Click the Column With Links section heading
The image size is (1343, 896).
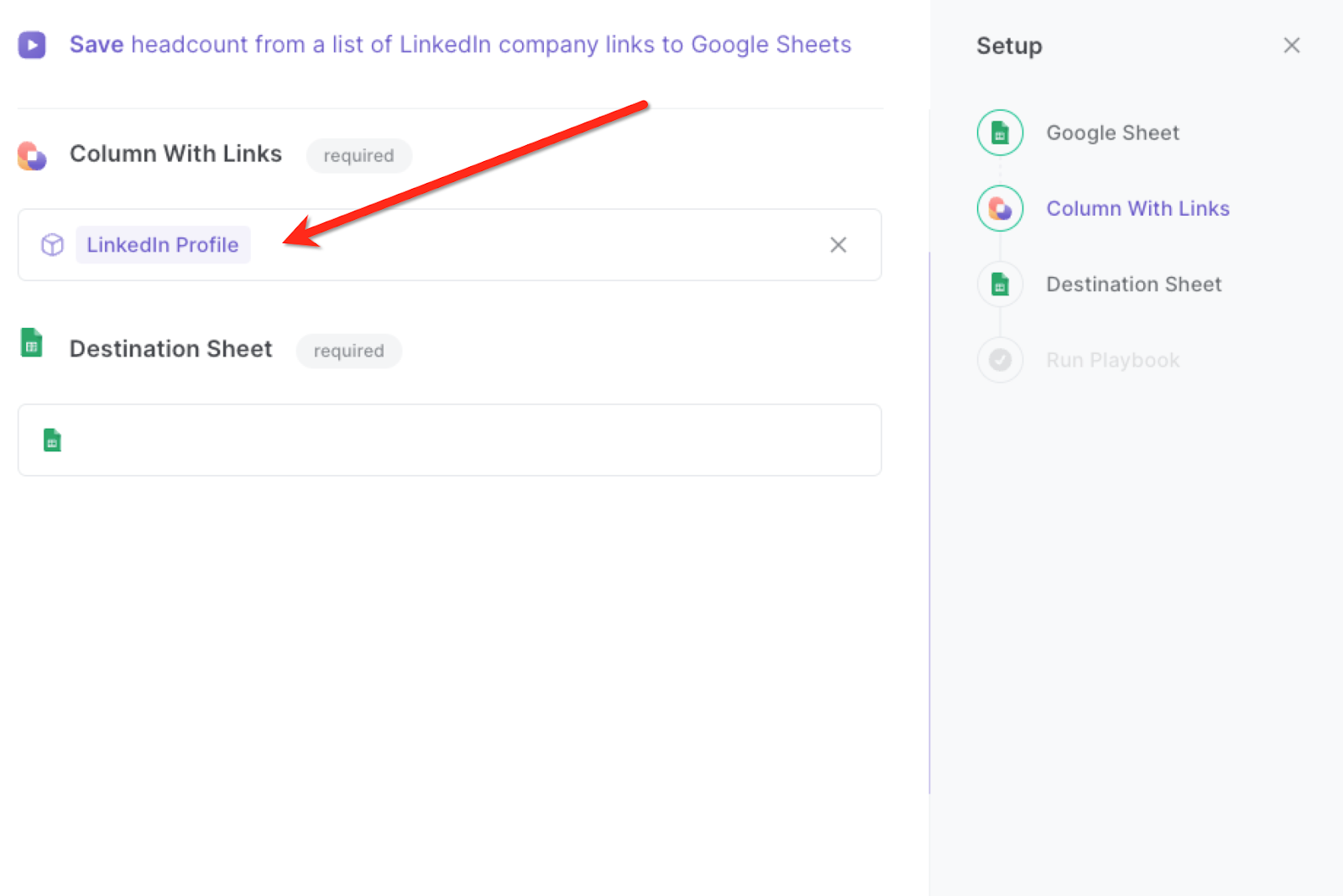(x=175, y=154)
